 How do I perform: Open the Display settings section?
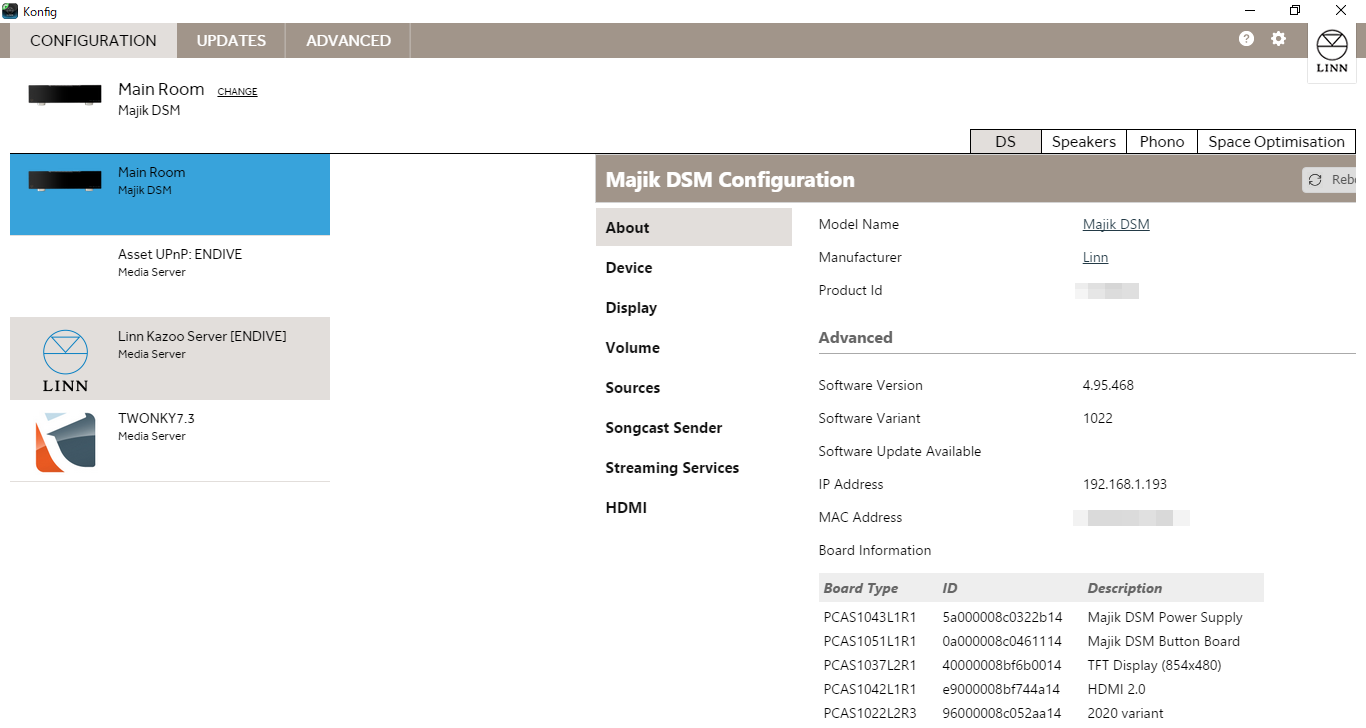(x=693, y=307)
